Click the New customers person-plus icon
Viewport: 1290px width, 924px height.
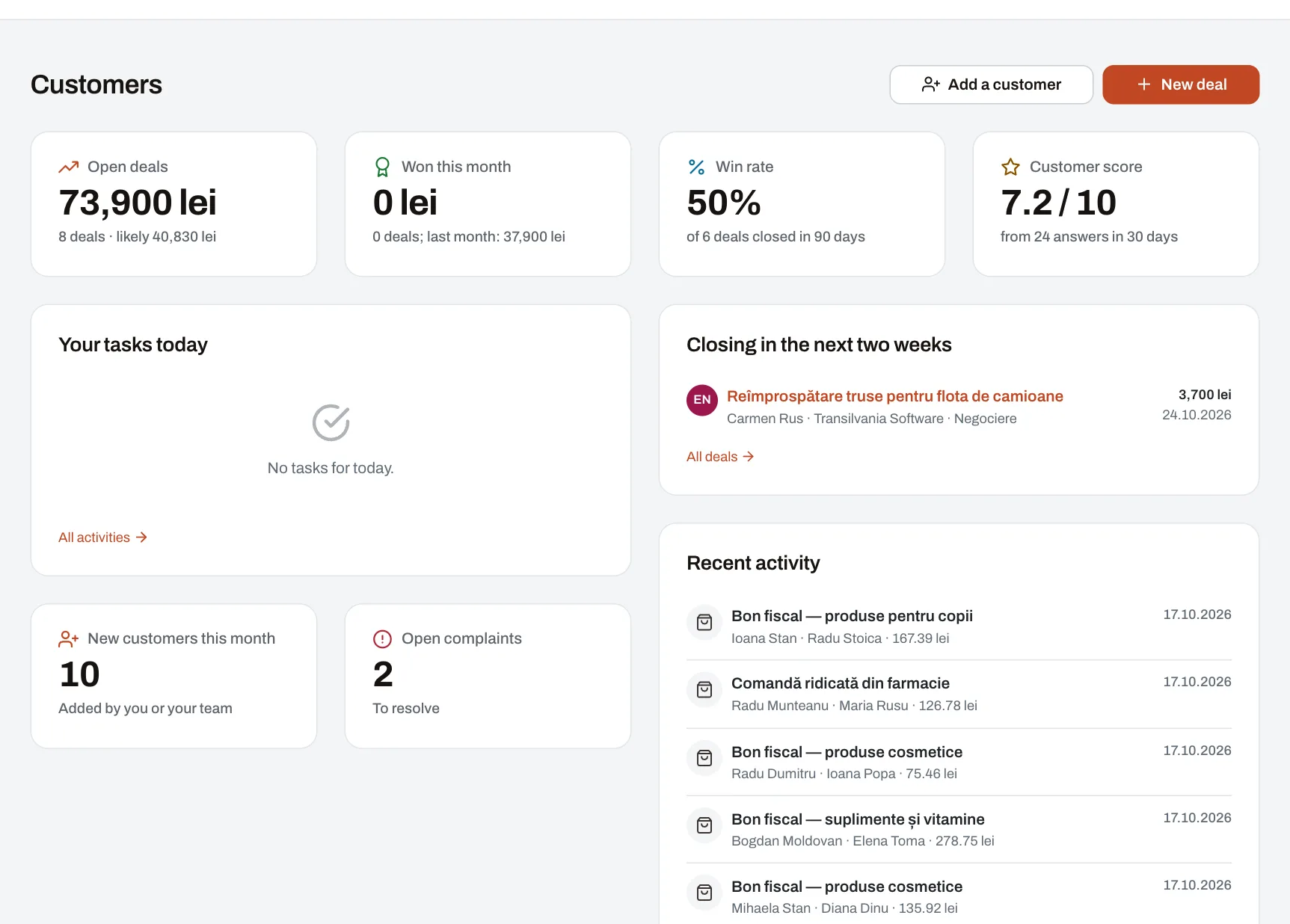(69, 638)
